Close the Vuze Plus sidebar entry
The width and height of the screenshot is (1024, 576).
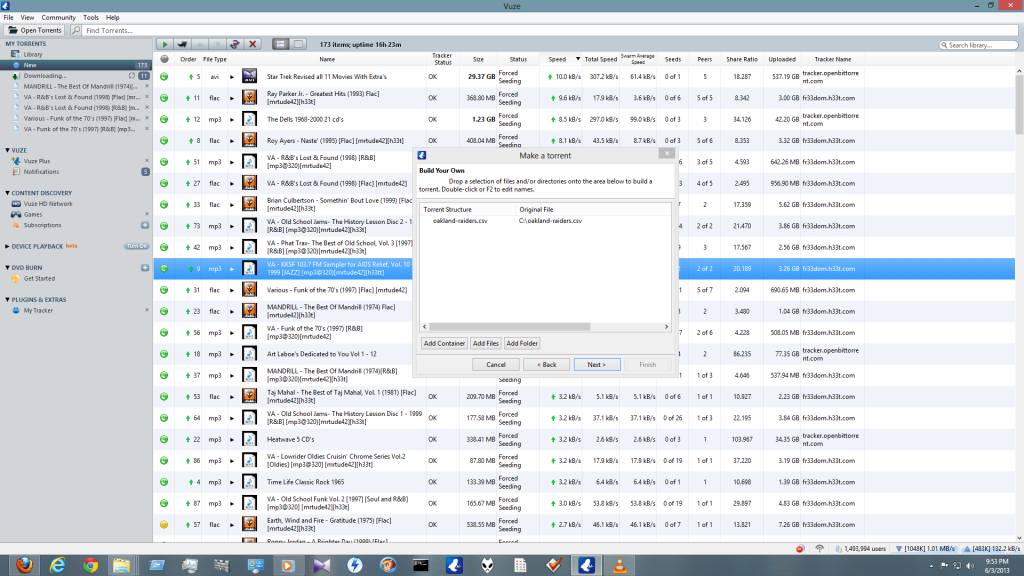pos(147,161)
